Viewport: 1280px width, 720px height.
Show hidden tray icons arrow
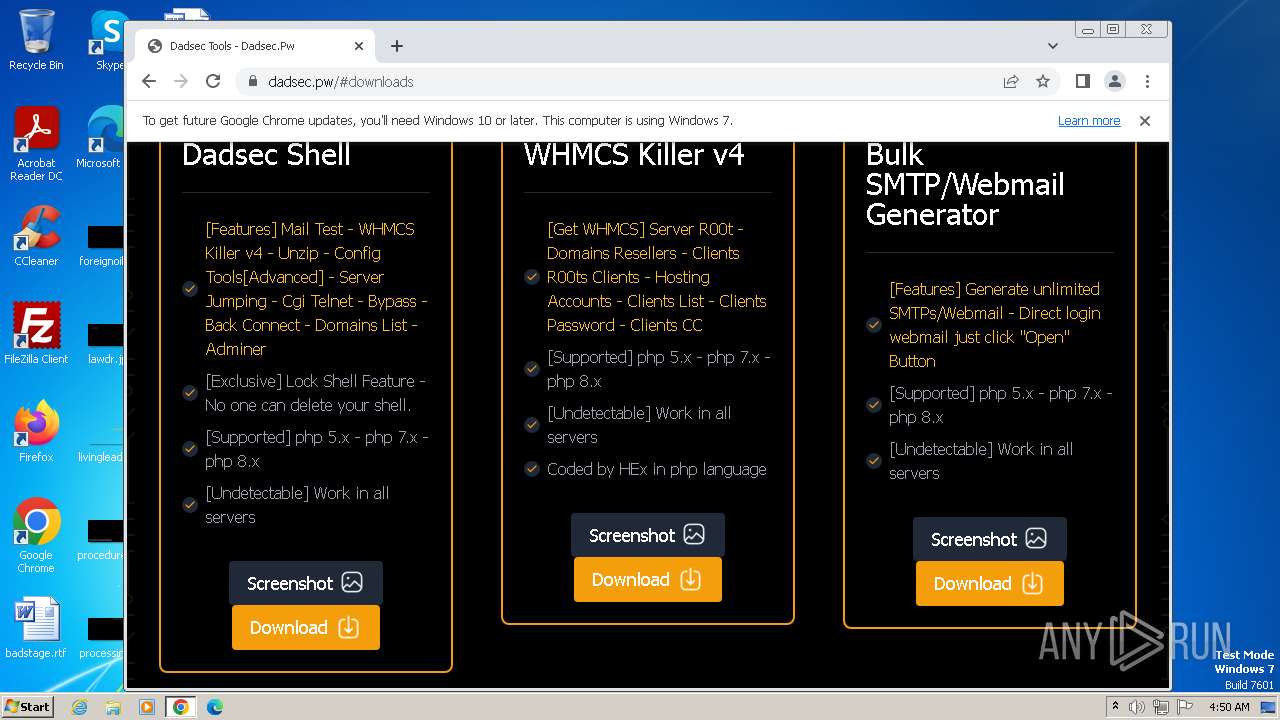1115,707
